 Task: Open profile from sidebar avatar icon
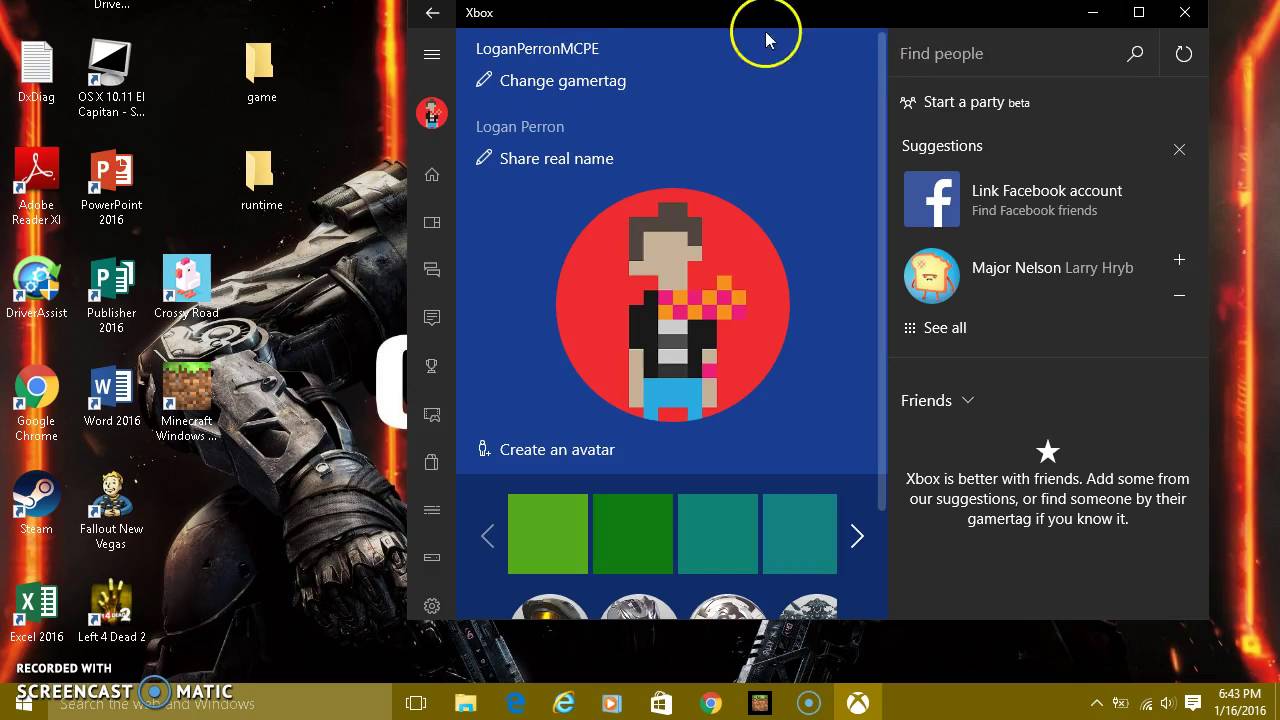tap(432, 113)
